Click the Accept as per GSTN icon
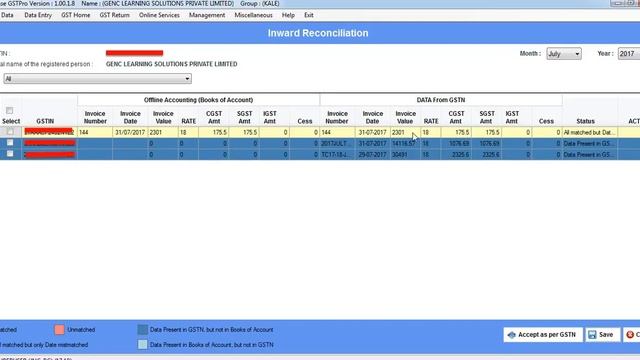The width and height of the screenshot is (640, 360). pyautogui.click(x=511, y=335)
